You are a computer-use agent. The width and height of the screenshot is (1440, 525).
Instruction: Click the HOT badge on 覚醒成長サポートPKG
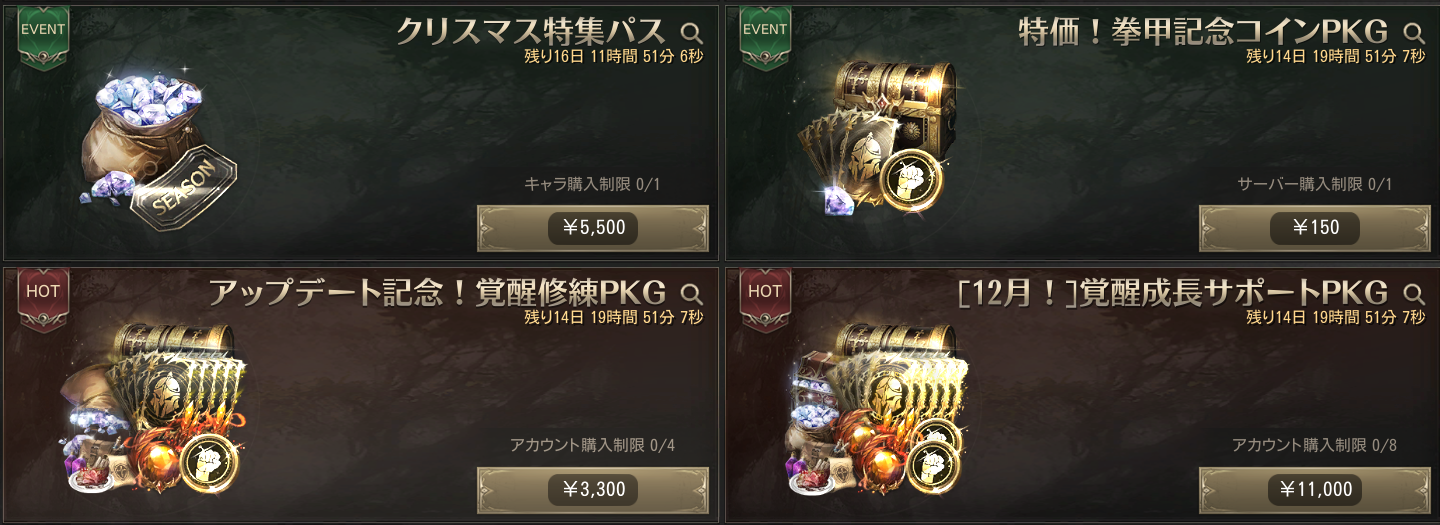[x=765, y=300]
